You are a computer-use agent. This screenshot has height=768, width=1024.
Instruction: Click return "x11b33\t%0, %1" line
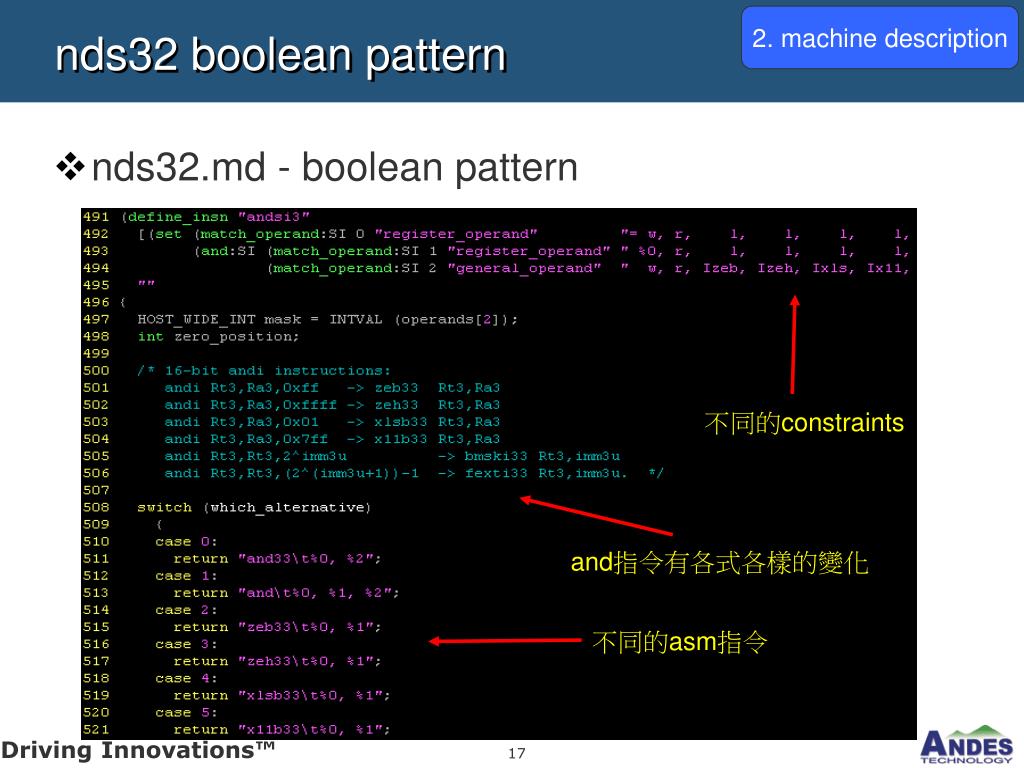282,729
